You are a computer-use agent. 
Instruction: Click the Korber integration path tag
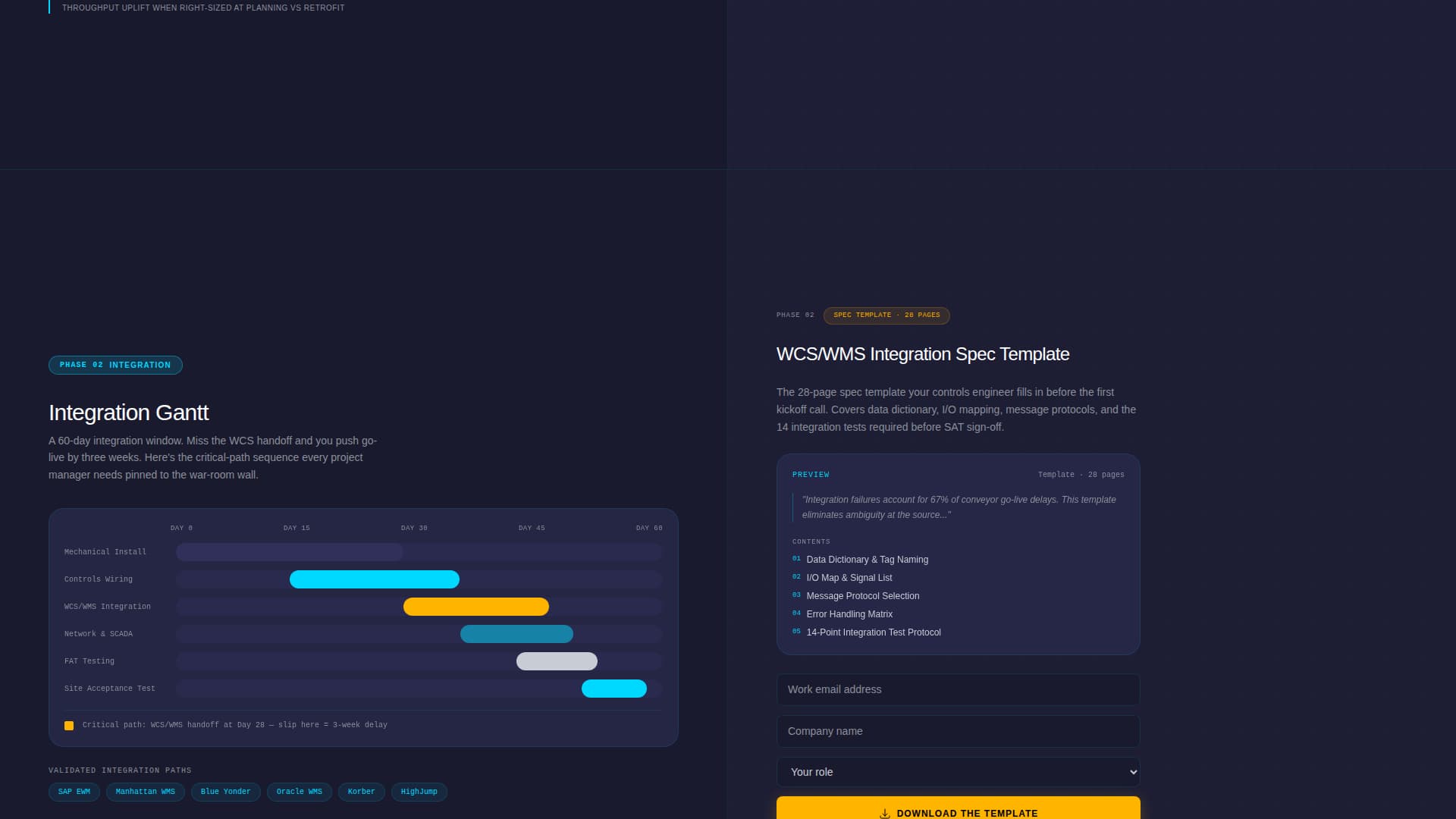[361, 792]
